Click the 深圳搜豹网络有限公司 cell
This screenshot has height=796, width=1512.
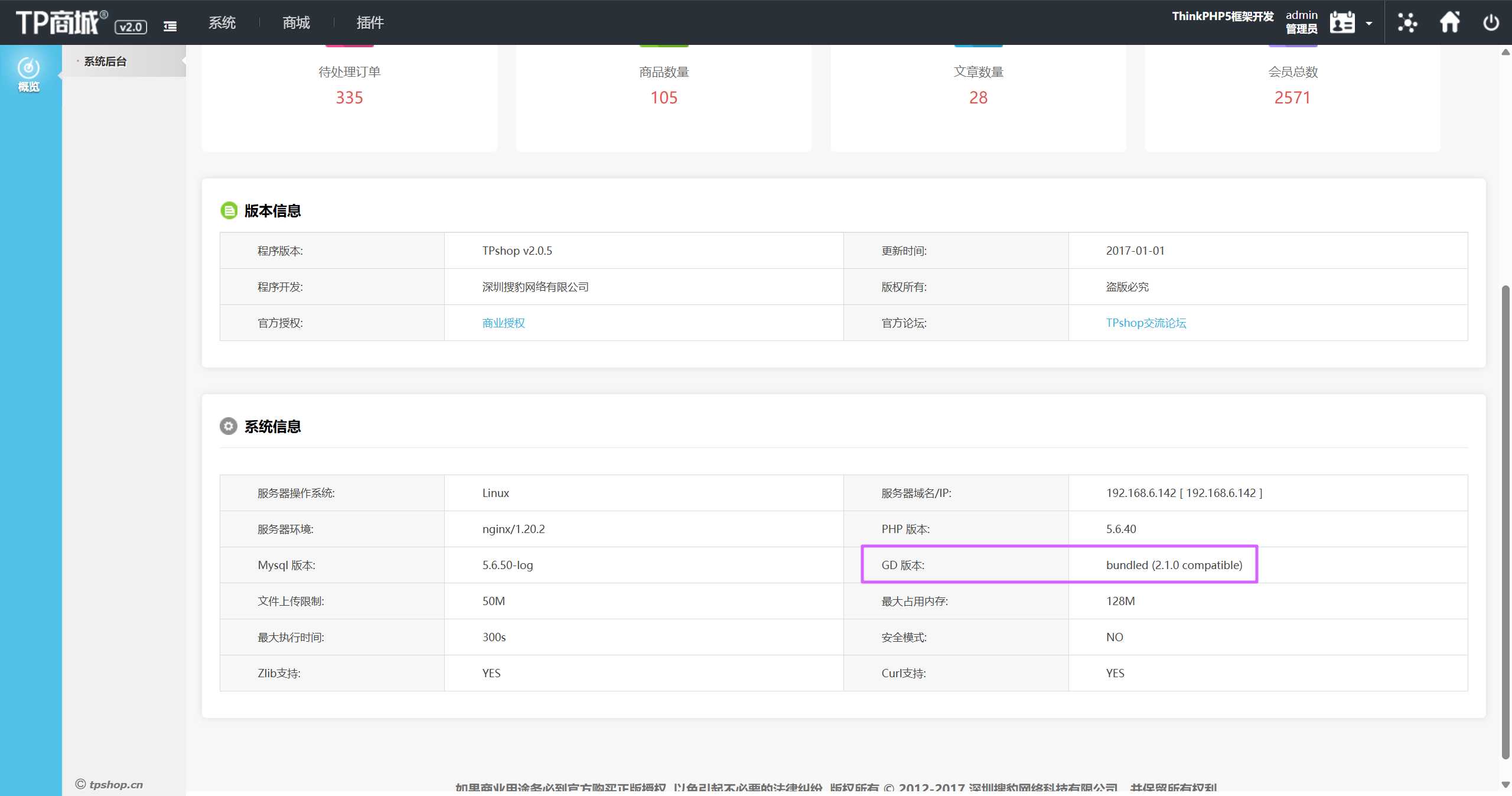point(535,287)
